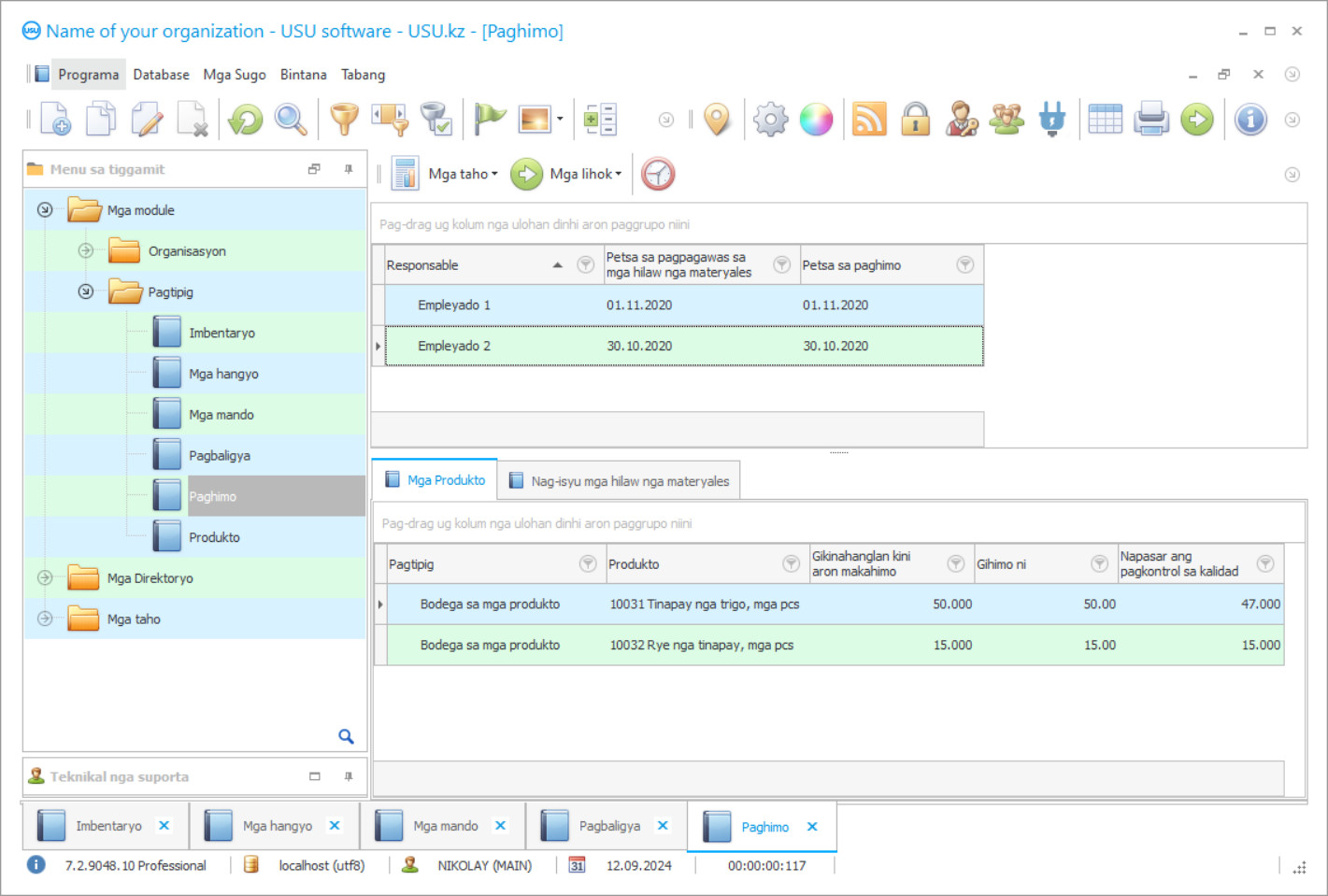Screen dimensions: 1328x896
Task: Click the green exit arrow toolbar icon
Action: click(1197, 119)
